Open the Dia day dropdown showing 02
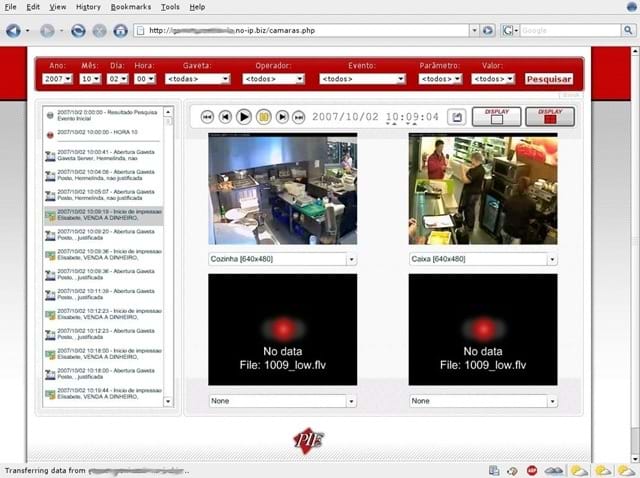The height and width of the screenshot is (478, 640). 118,79
